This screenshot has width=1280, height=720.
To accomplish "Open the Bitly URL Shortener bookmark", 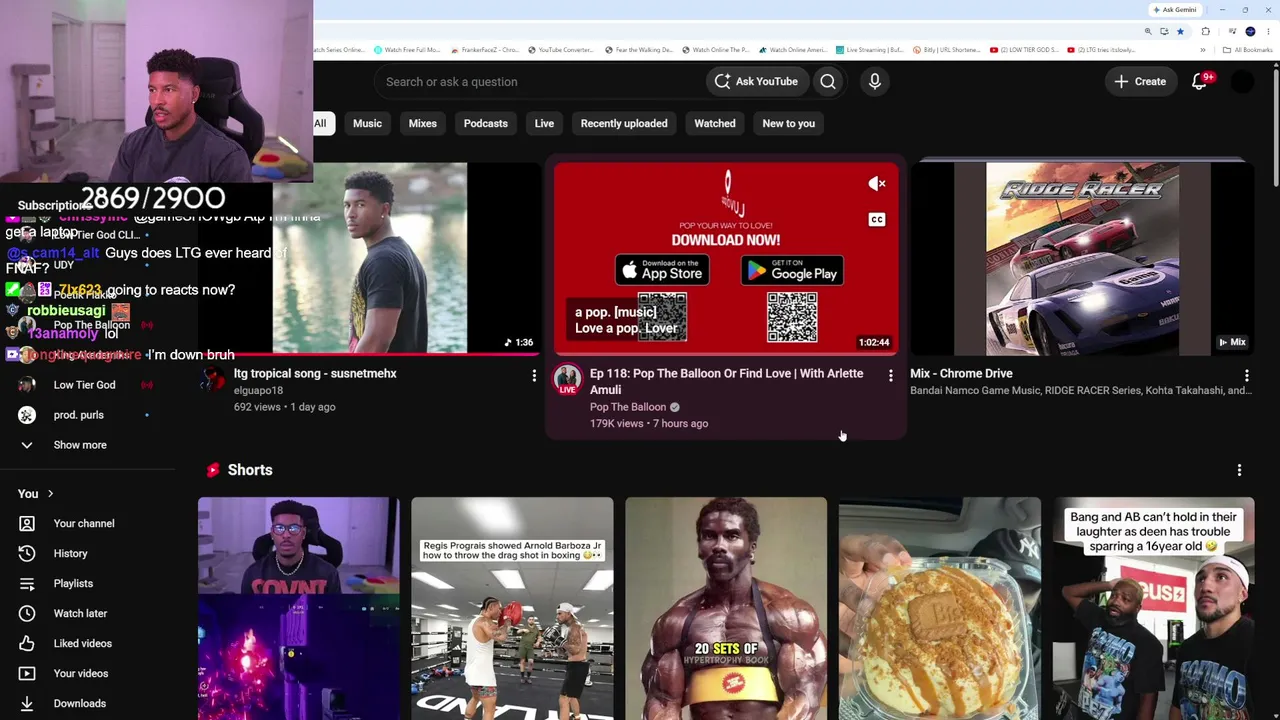I will click(946, 50).
